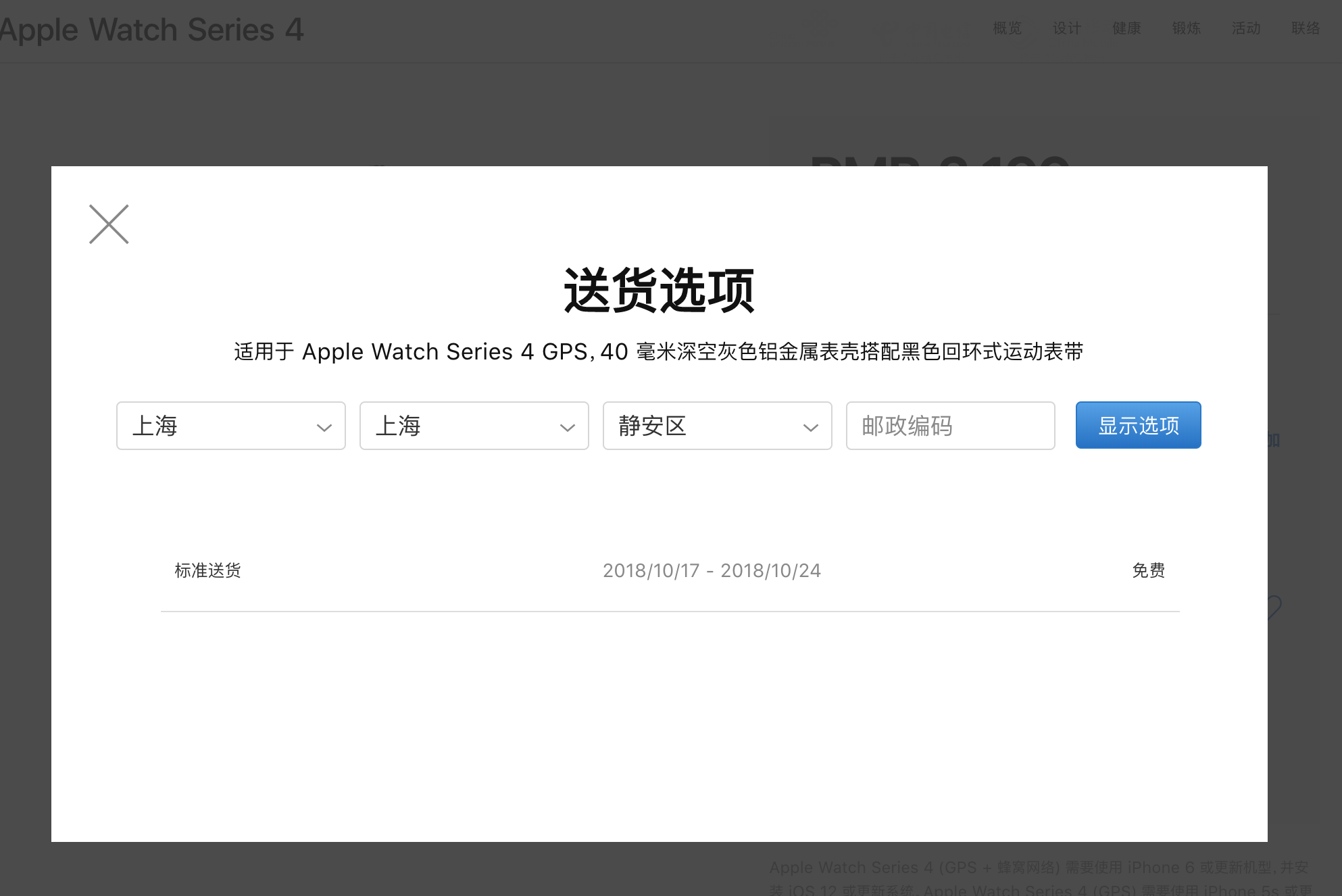This screenshot has width=1342, height=896.
Task: Go to the 概览 nav tab
Action: [1007, 28]
